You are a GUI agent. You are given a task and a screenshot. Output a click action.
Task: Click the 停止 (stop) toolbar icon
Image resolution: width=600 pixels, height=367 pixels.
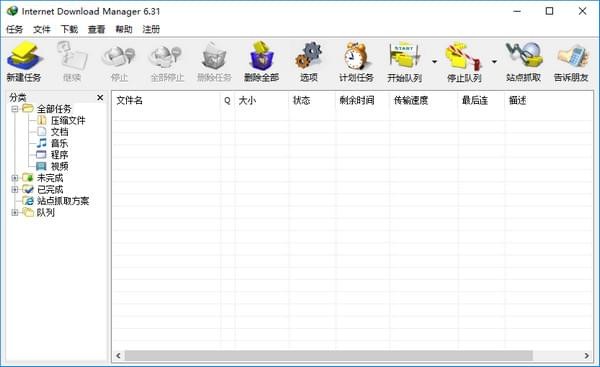(119, 57)
